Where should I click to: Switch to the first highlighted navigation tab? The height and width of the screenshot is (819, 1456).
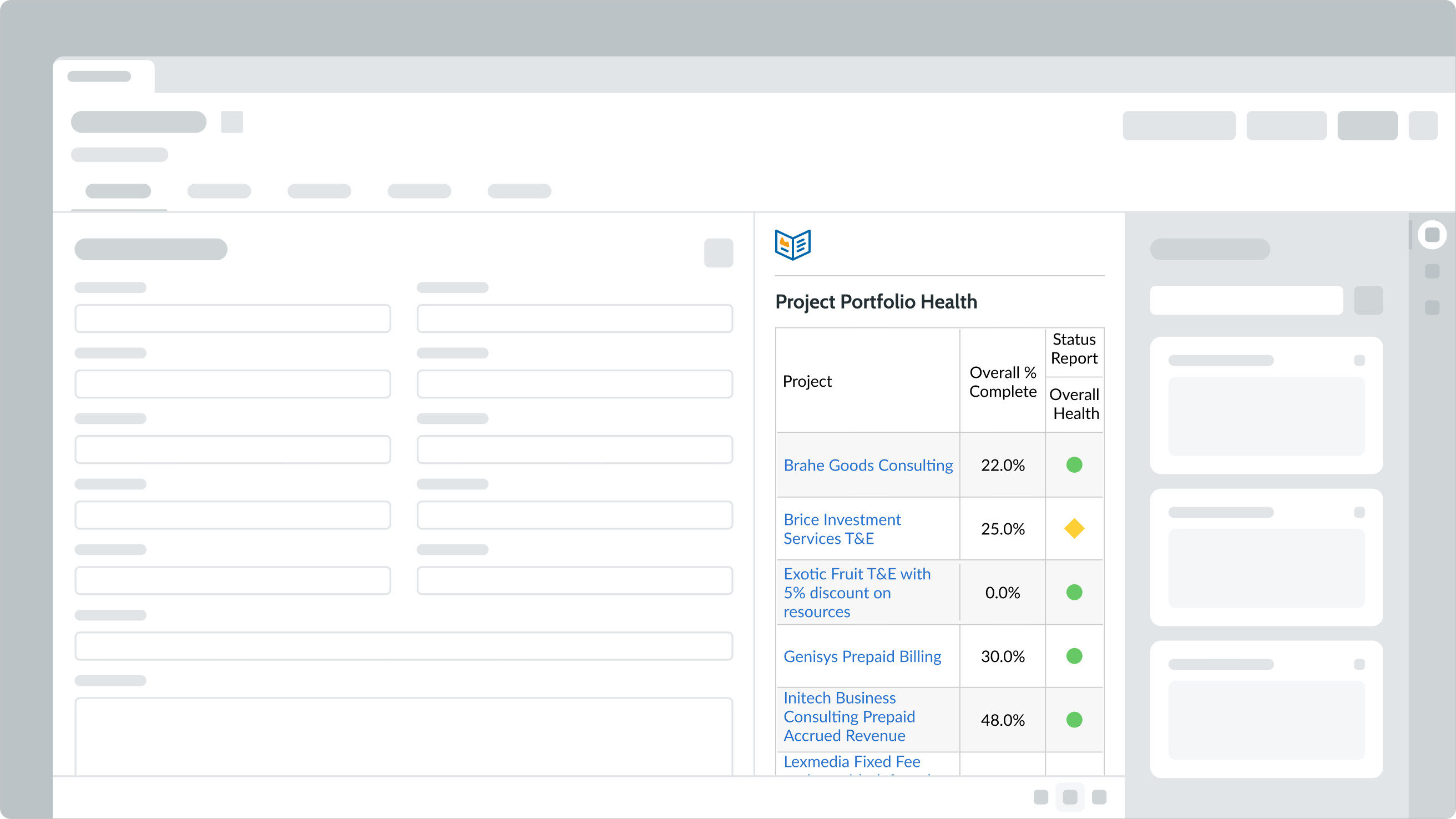point(118,191)
